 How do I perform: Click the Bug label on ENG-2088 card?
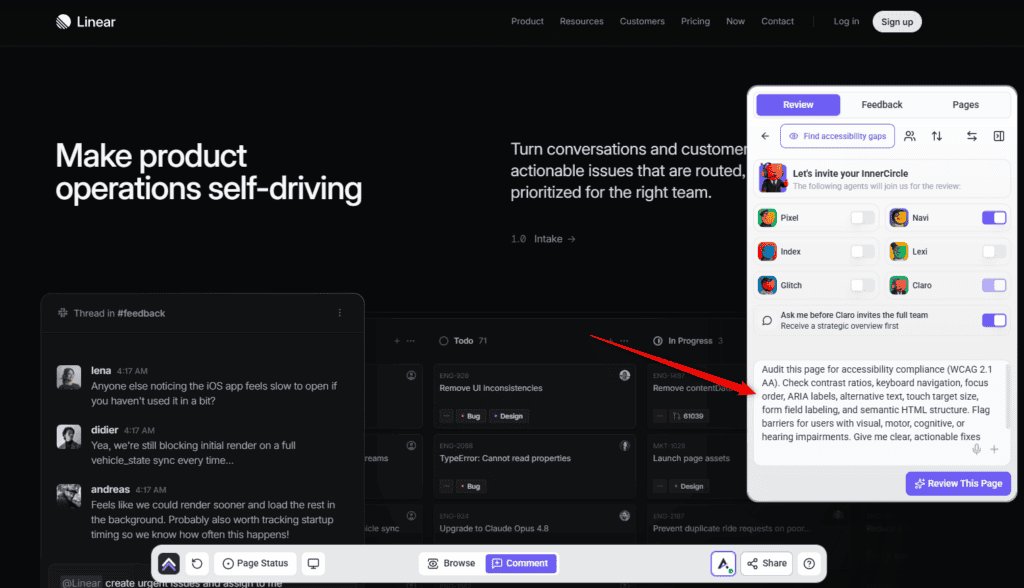click(x=470, y=486)
